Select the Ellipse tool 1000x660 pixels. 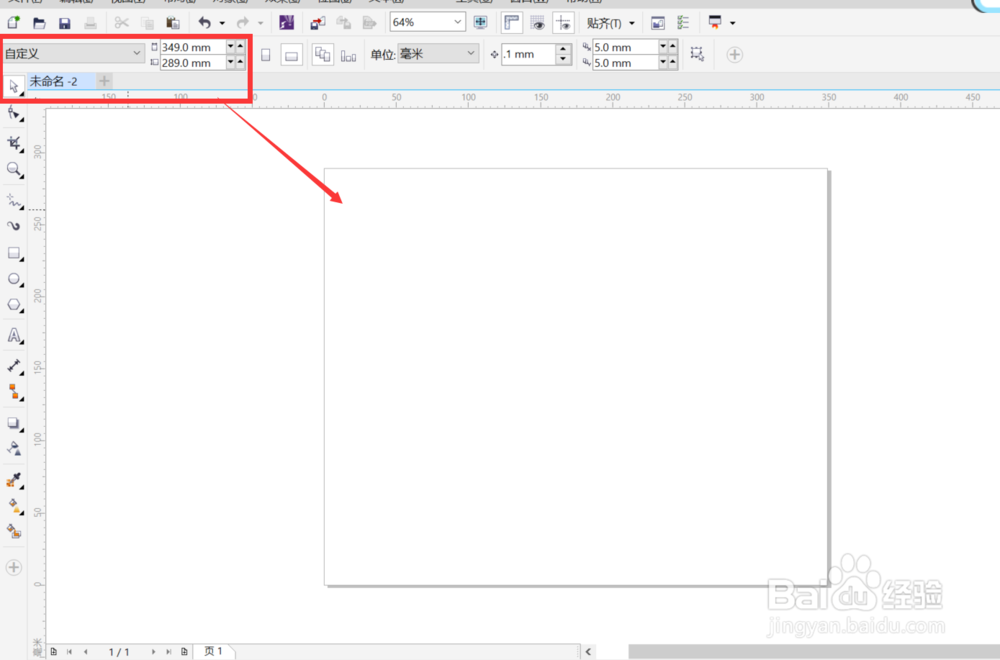[x=13, y=279]
